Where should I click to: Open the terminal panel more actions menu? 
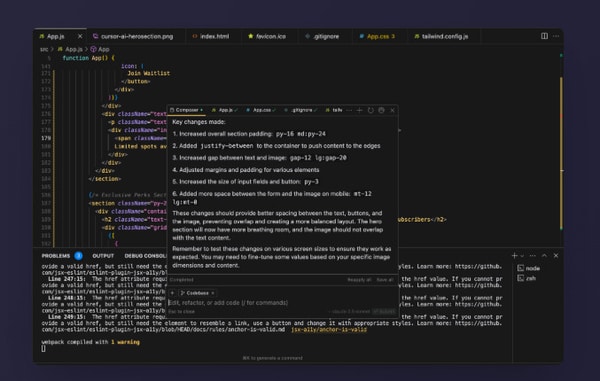[533, 256]
